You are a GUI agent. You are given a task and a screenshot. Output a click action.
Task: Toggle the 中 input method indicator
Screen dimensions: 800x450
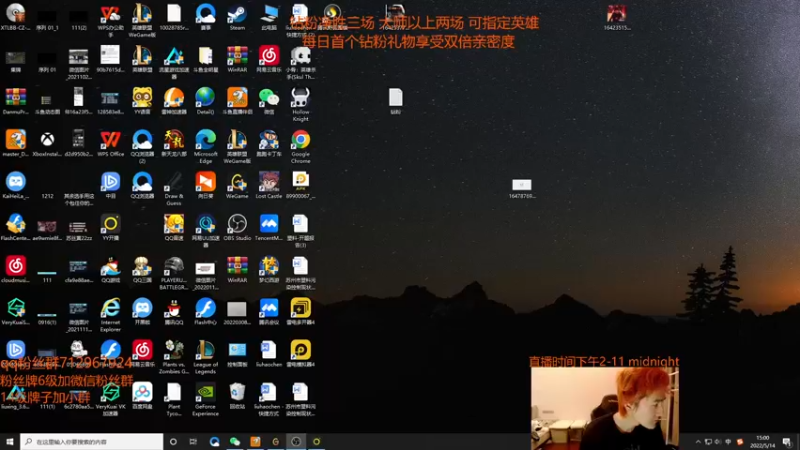(728, 442)
